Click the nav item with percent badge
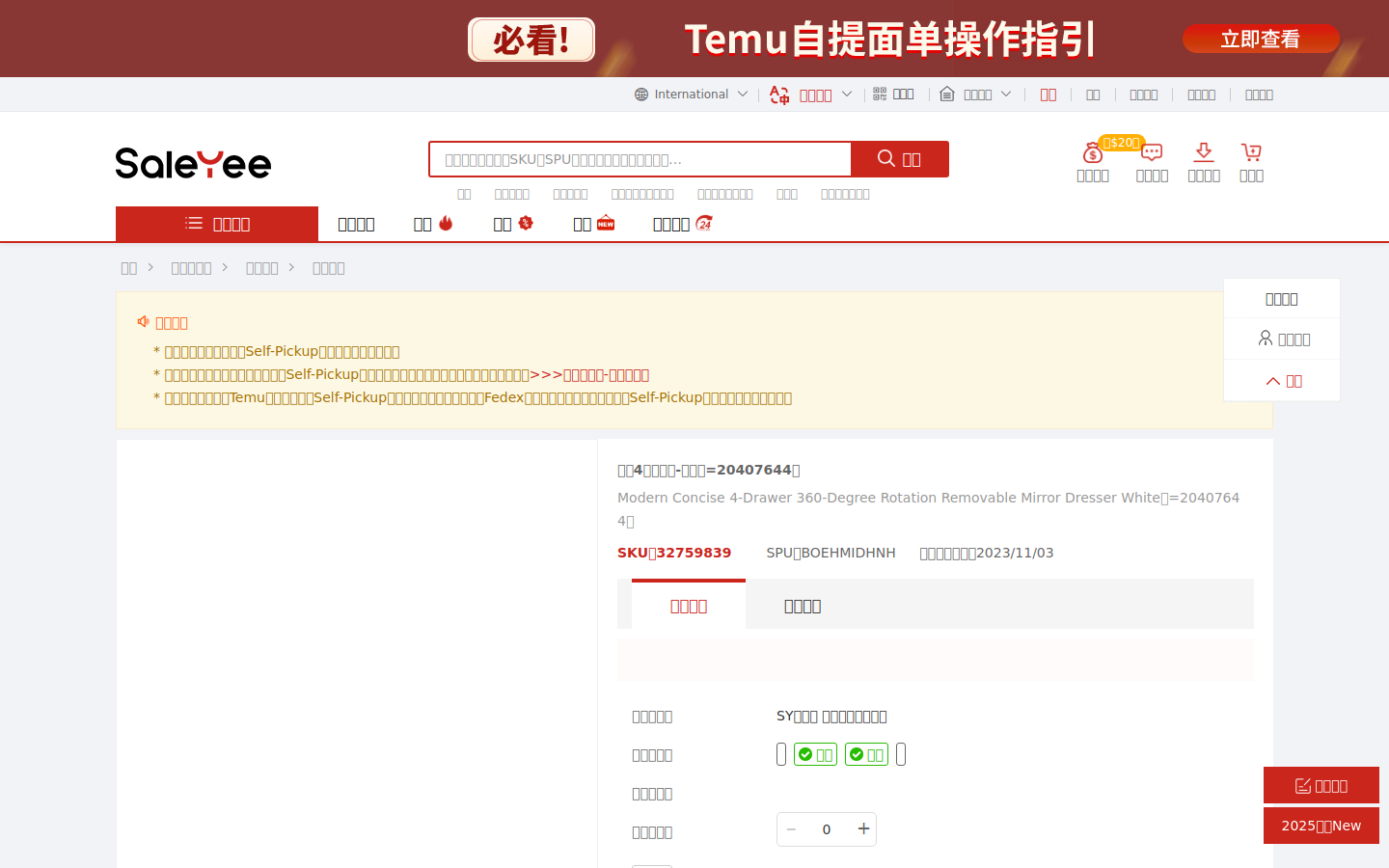1389x868 pixels. point(513,224)
